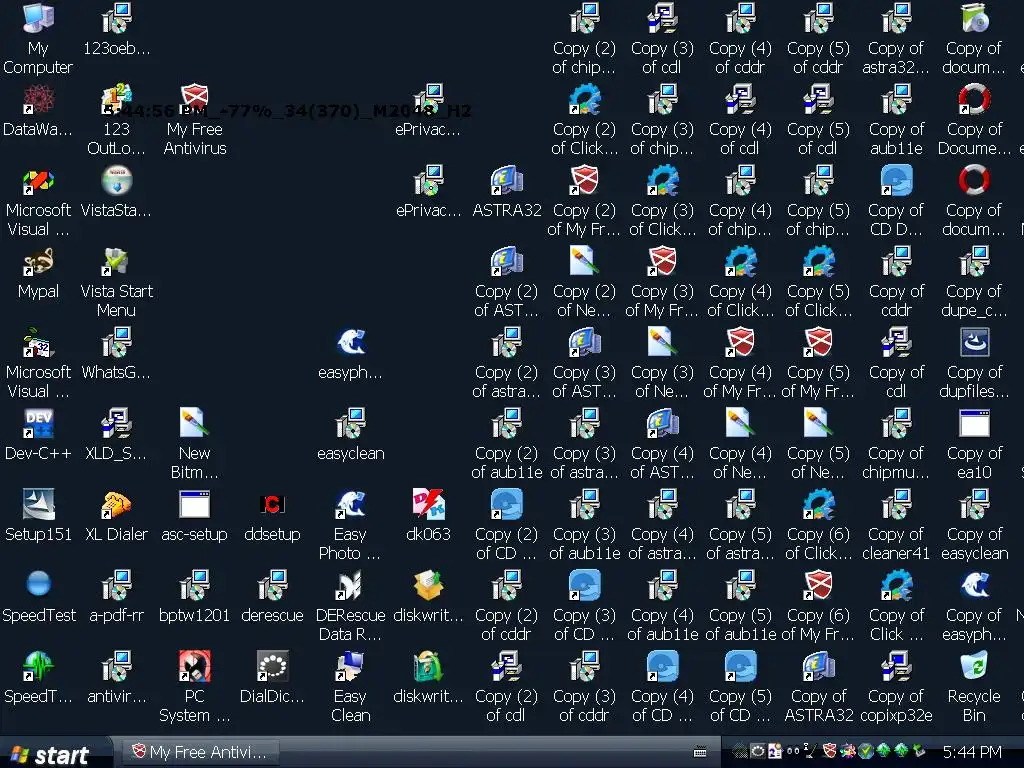Switch to My Free Antivi... taskbar window
Screen dimensions: 1024x768
point(201,752)
